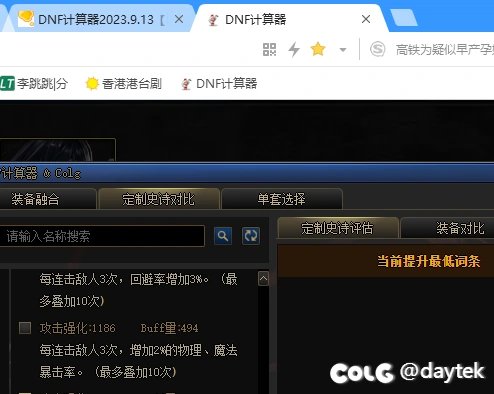Expand dropdown arrow next to bookmark star

point(343,50)
